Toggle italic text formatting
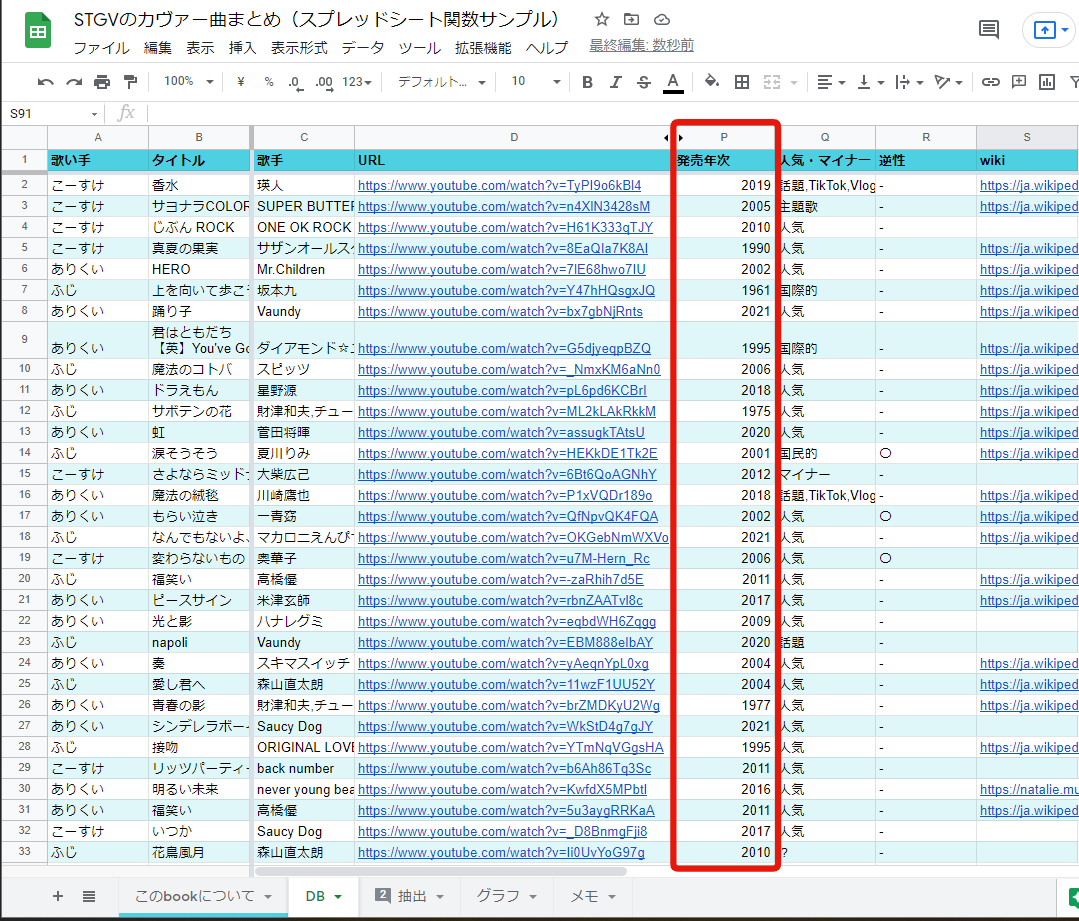This screenshot has width=1079, height=921. pos(615,82)
